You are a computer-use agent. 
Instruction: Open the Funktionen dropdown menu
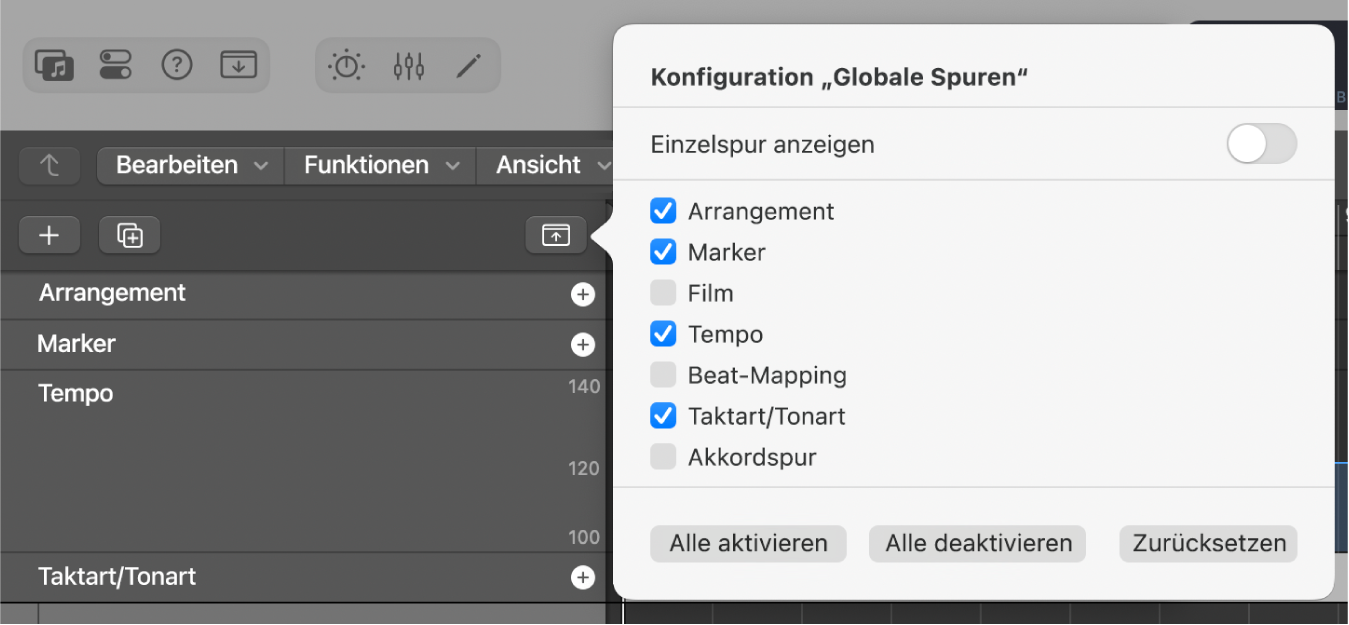380,165
